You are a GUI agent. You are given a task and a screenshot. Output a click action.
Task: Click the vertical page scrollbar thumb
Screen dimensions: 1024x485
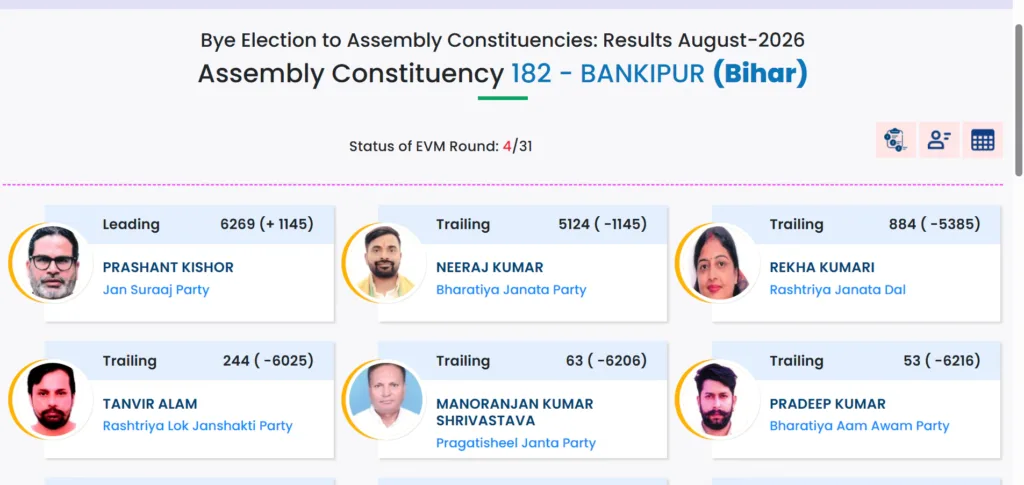pyautogui.click(x=1019, y=99)
